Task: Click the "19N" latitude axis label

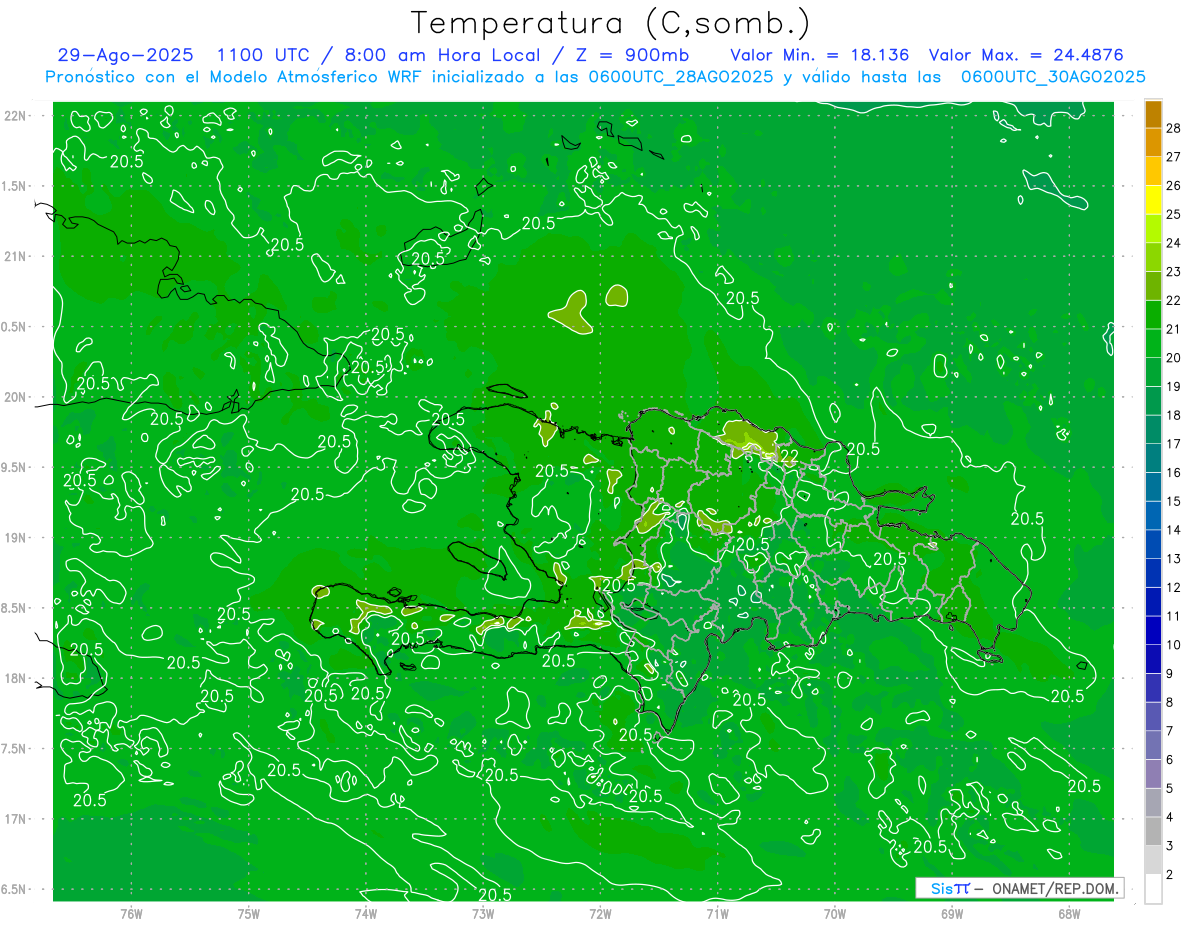Action: [15, 538]
